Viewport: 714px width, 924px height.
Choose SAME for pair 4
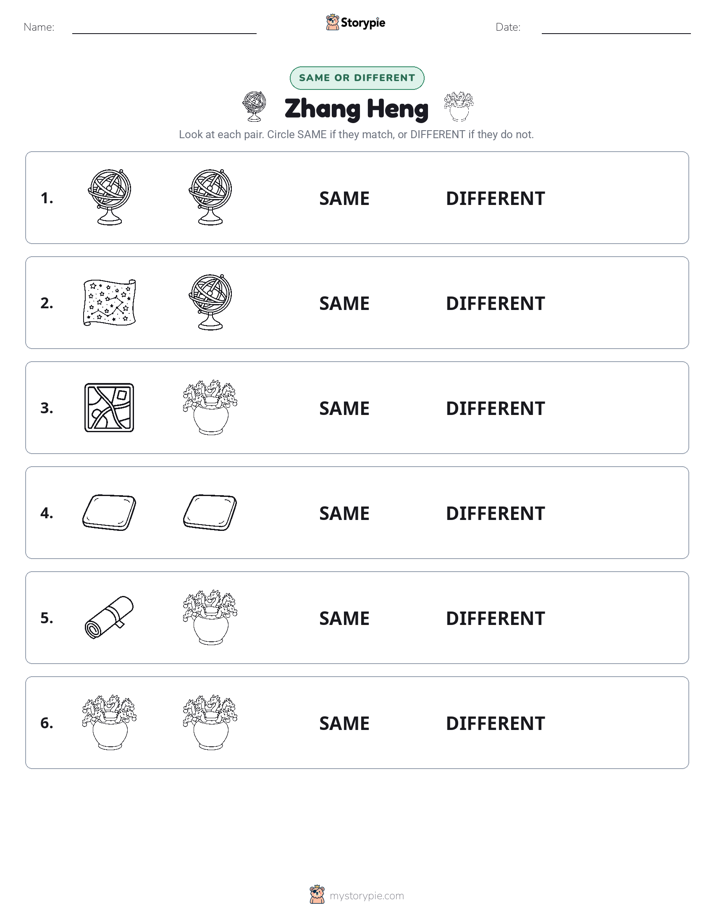point(344,513)
